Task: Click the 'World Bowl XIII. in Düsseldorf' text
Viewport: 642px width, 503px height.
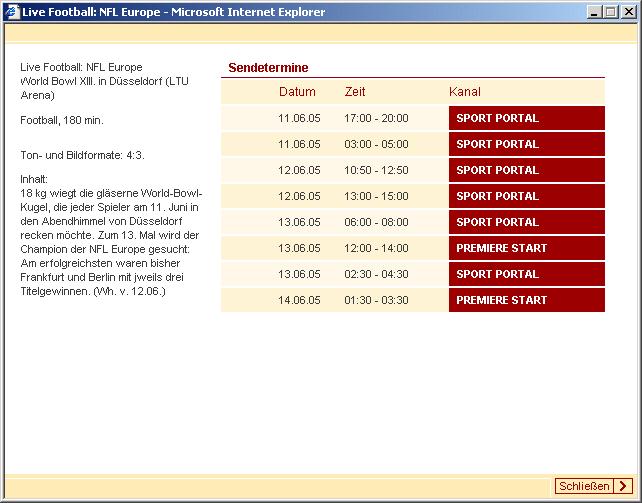Action: tap(93, 81)
